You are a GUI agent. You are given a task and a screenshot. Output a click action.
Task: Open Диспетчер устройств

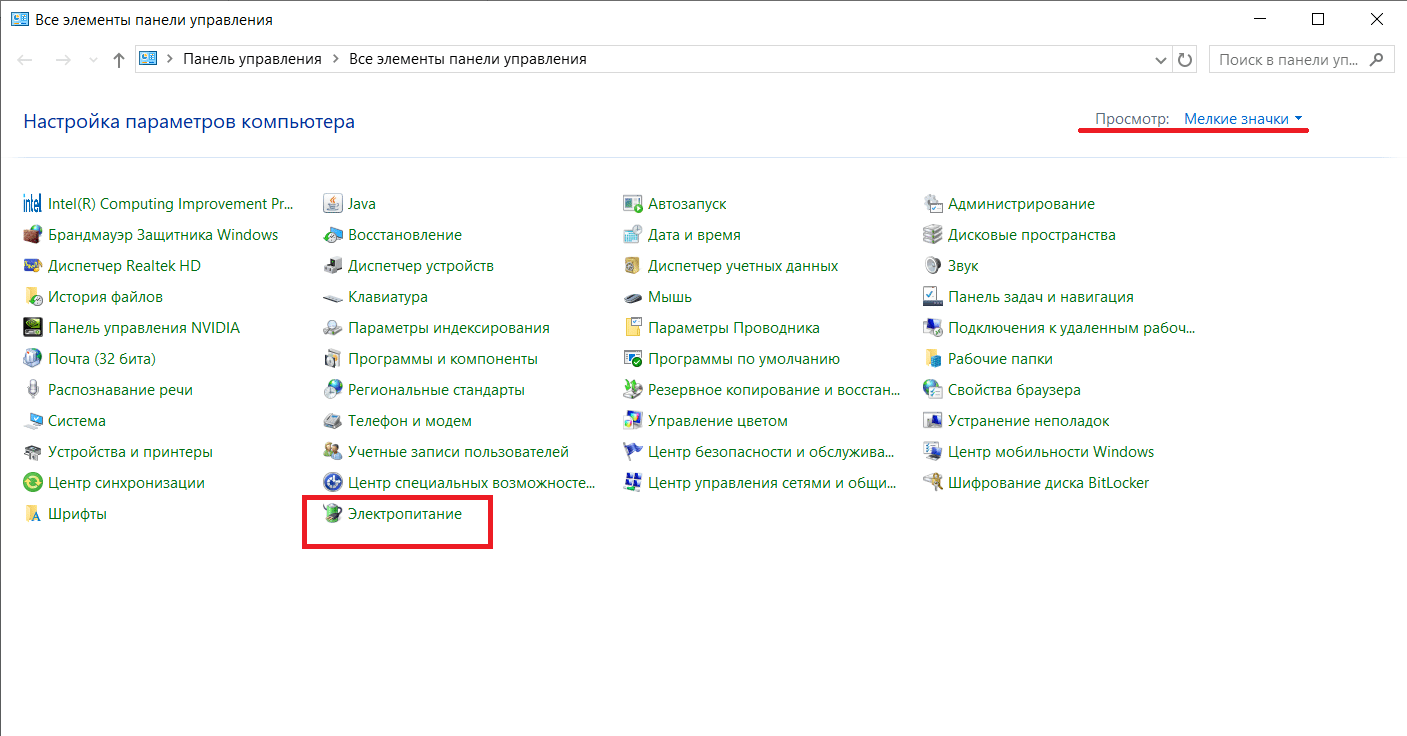[423, 265]
